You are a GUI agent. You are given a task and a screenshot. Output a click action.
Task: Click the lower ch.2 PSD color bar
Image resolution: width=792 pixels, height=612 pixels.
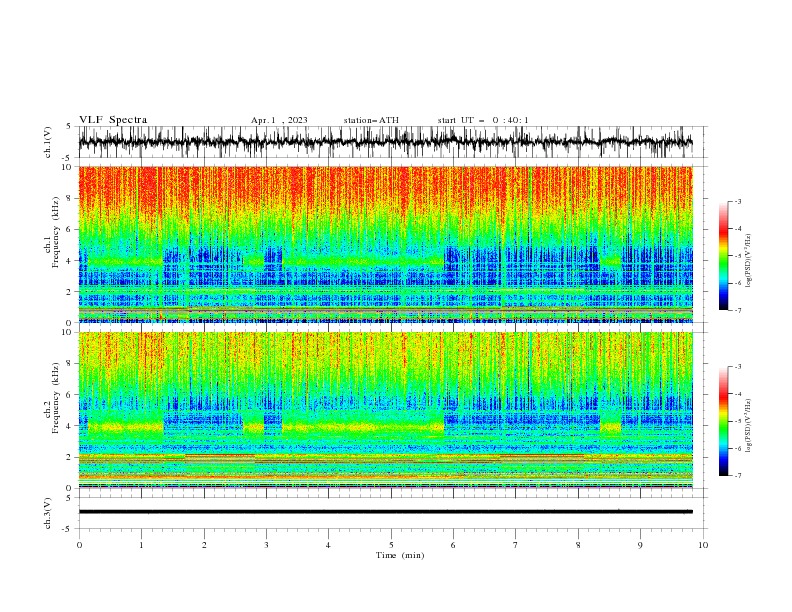[x=723, y=421]
